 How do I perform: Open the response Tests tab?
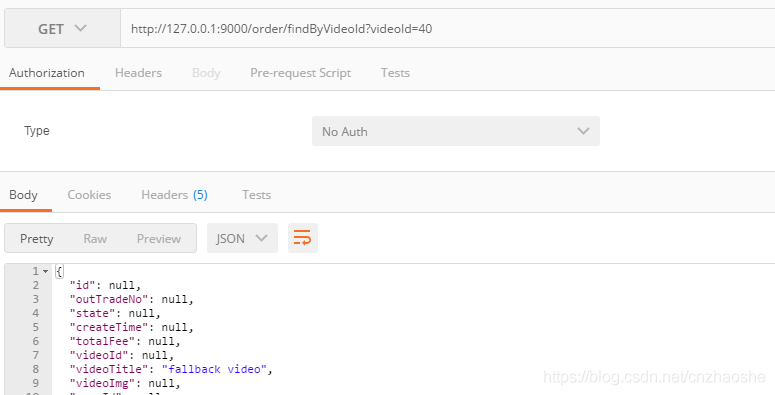(257, 195)
